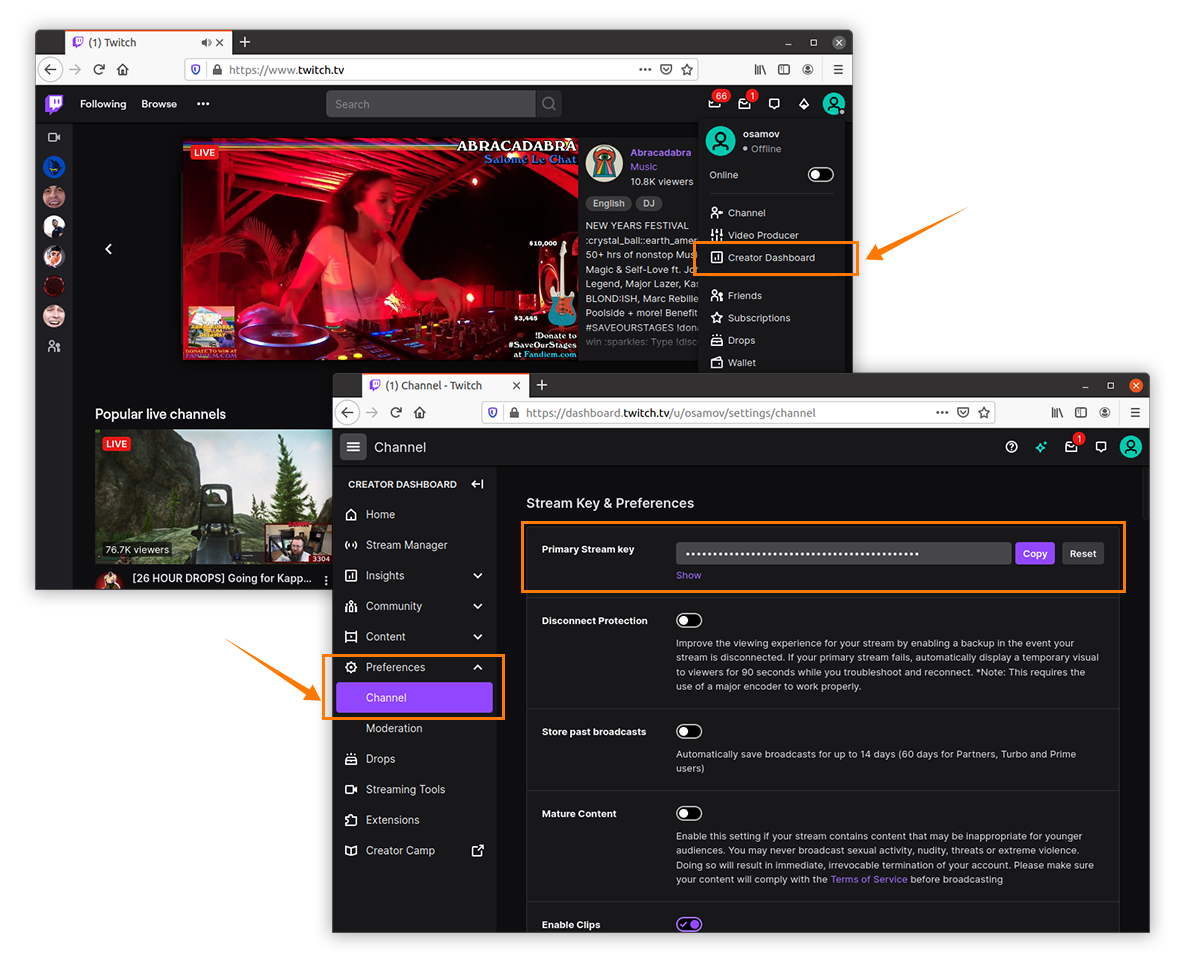Expand the Insights section chevron
Viewport: 1186px width, 965px height.
[x=478, y=576]
